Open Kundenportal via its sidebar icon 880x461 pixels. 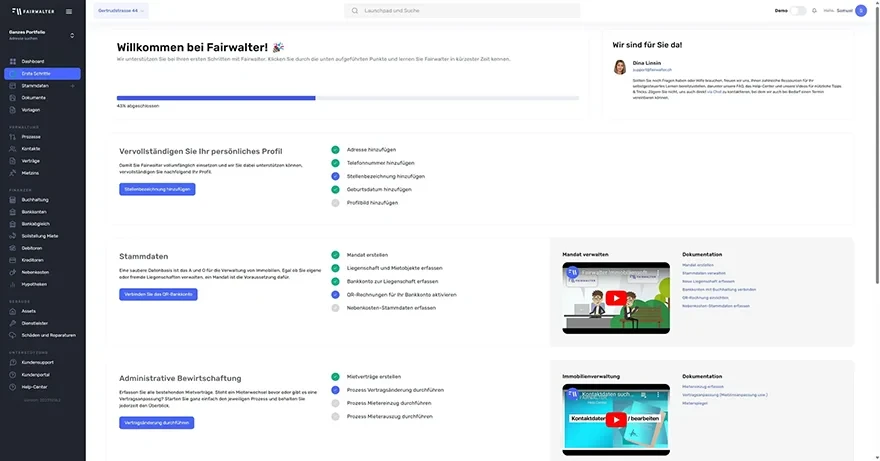(13, 375)
